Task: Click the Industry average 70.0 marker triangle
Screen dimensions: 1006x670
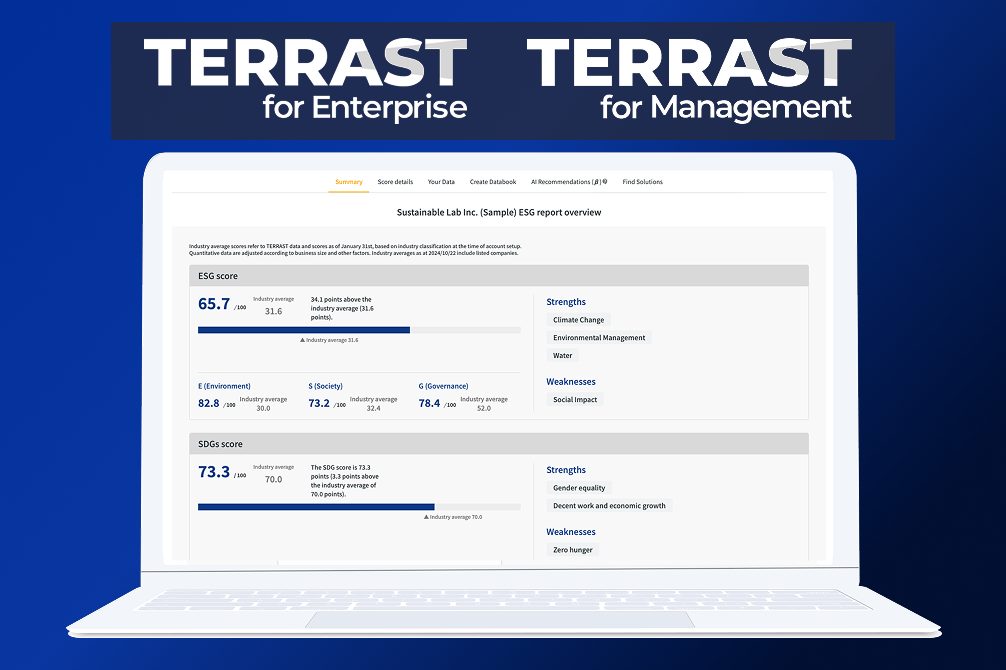Action: point(426,517)
